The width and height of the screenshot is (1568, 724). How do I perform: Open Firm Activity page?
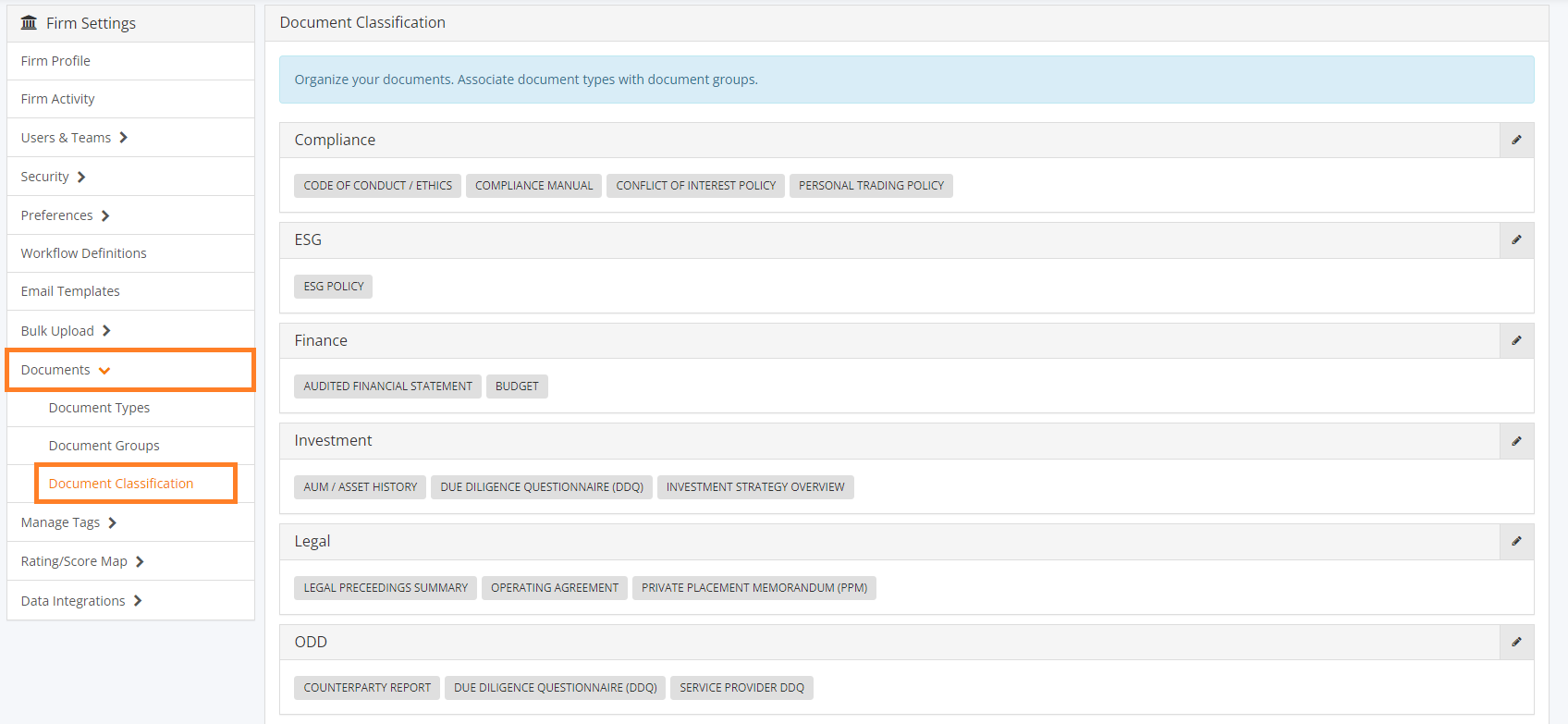pyautogui.click(x=130, y=99)
